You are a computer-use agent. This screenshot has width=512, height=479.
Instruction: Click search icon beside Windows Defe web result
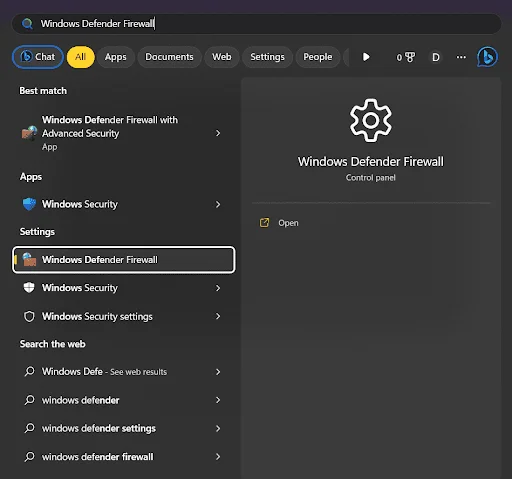(29, 371)
